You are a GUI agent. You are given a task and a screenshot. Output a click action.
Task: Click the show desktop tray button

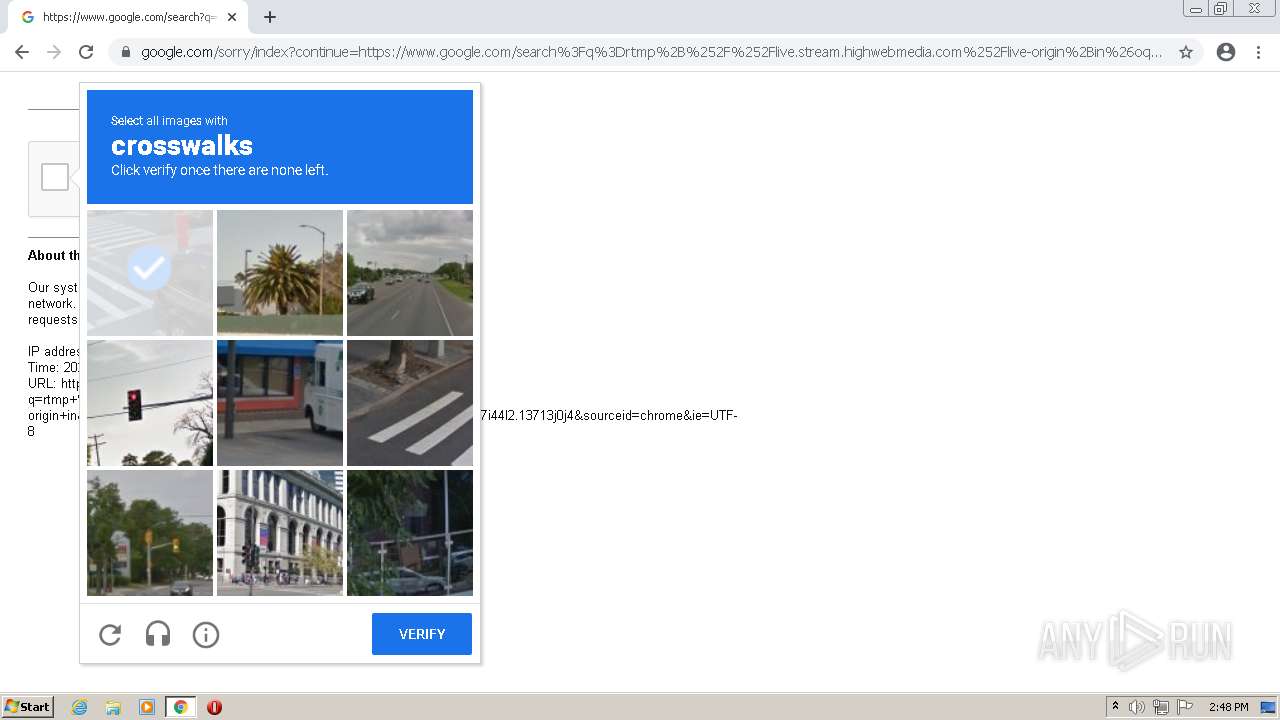[1268, 707]
